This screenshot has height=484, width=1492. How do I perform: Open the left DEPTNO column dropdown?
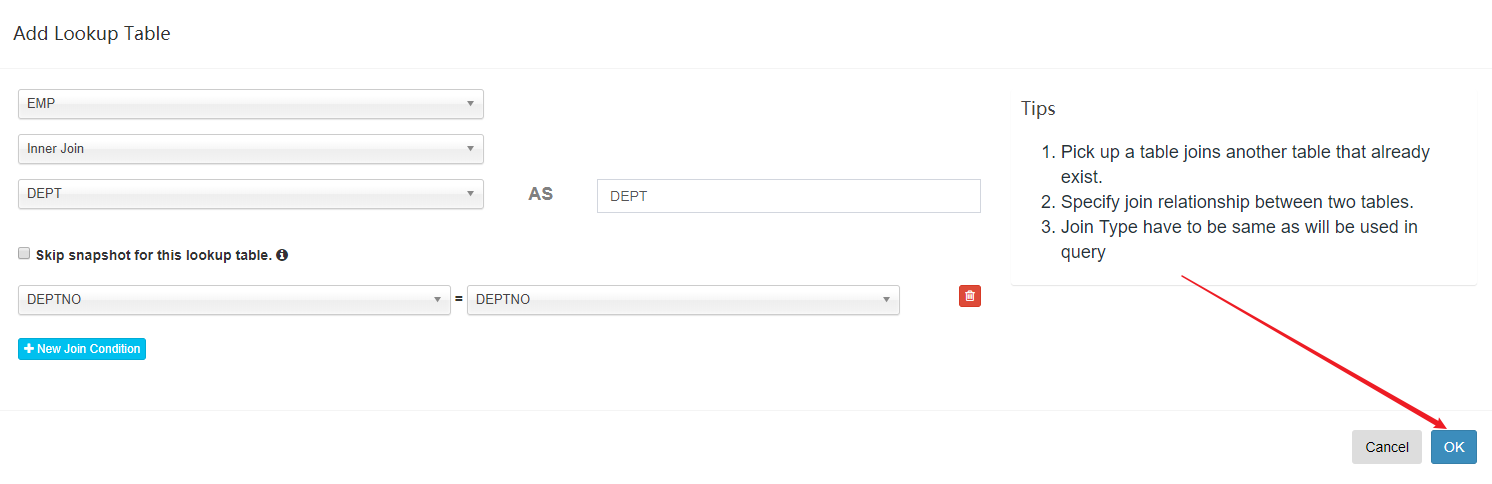[x=234, y=300]
